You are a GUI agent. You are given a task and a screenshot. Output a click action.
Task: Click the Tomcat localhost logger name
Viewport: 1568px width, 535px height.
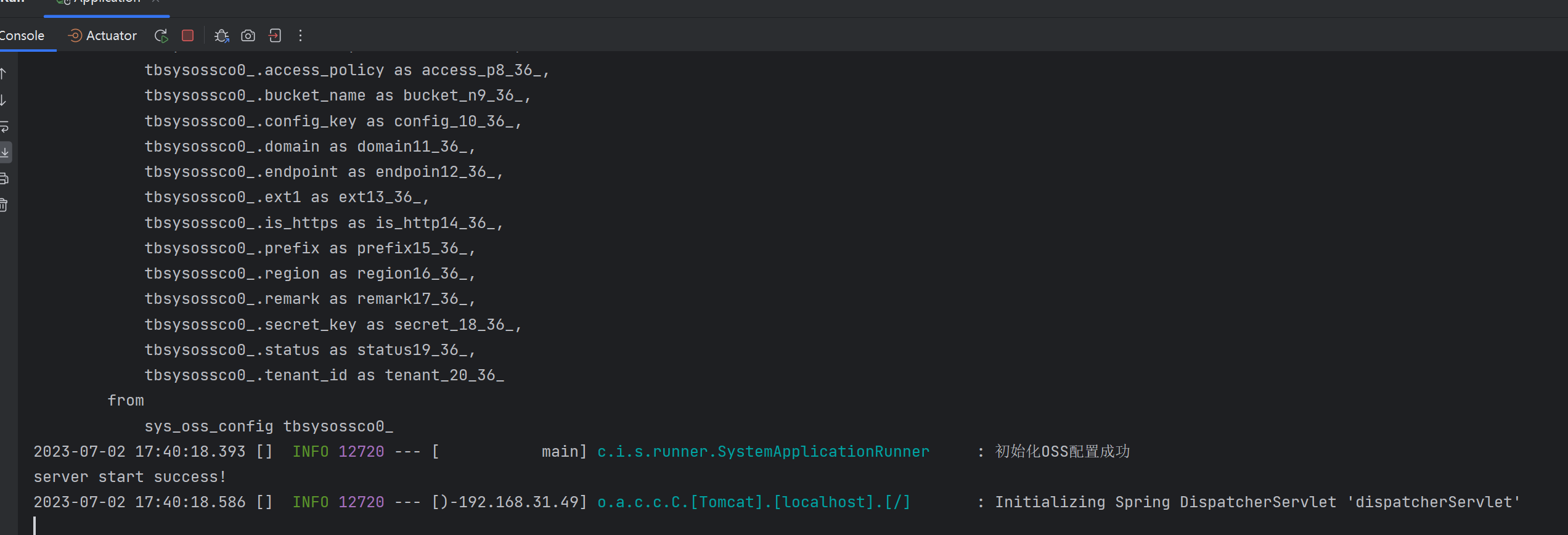[x=753, y=502]
